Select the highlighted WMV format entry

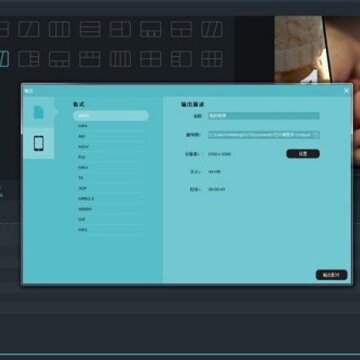pos(111,116)
